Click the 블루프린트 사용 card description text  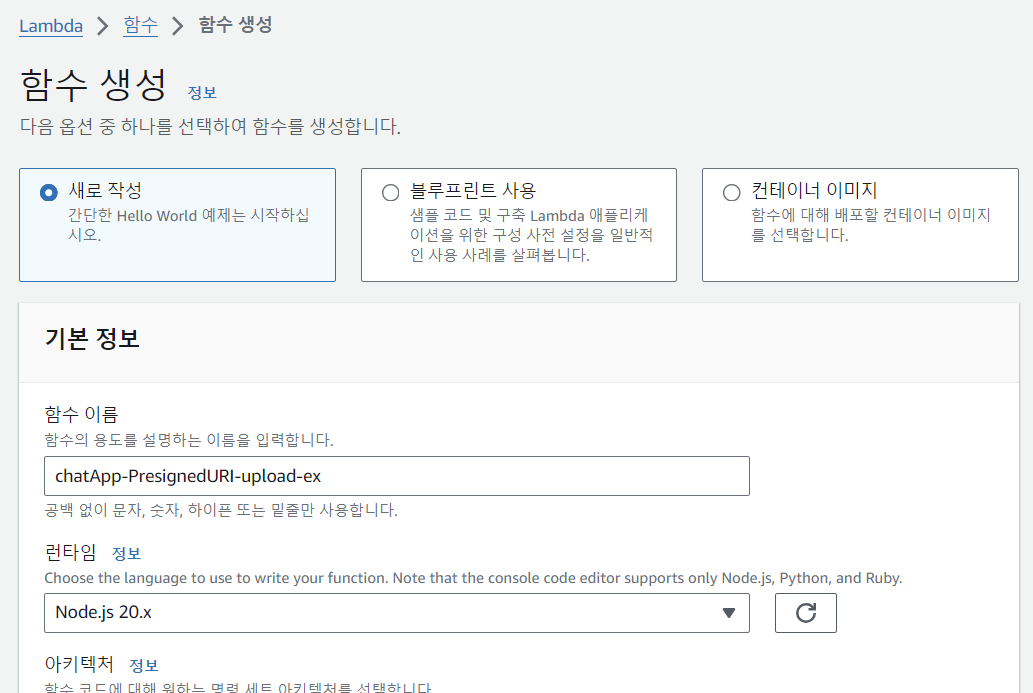tap(531, 235)
